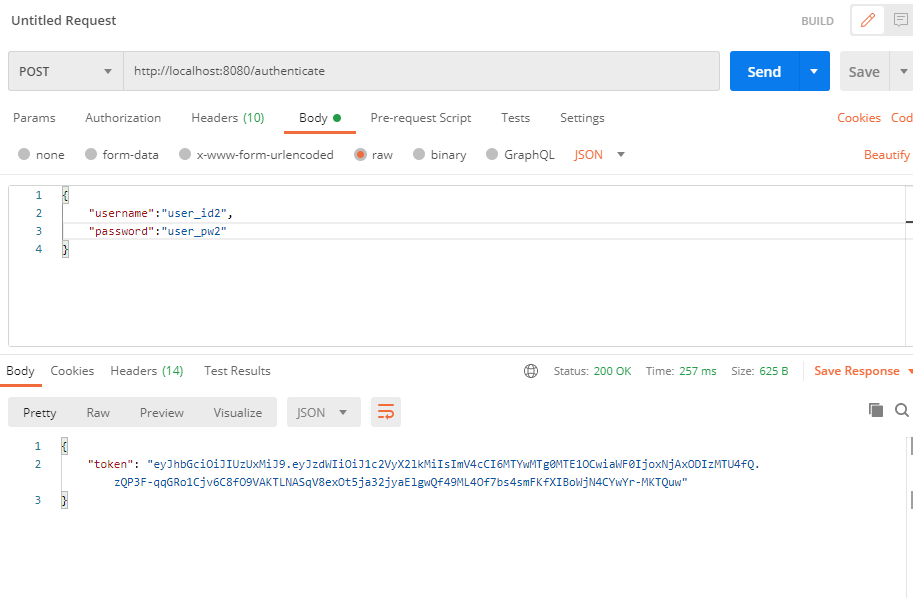Viewport: 913px width, 607px height.
Task: Click the globe network icon beside Status
Action: point(530,371)
